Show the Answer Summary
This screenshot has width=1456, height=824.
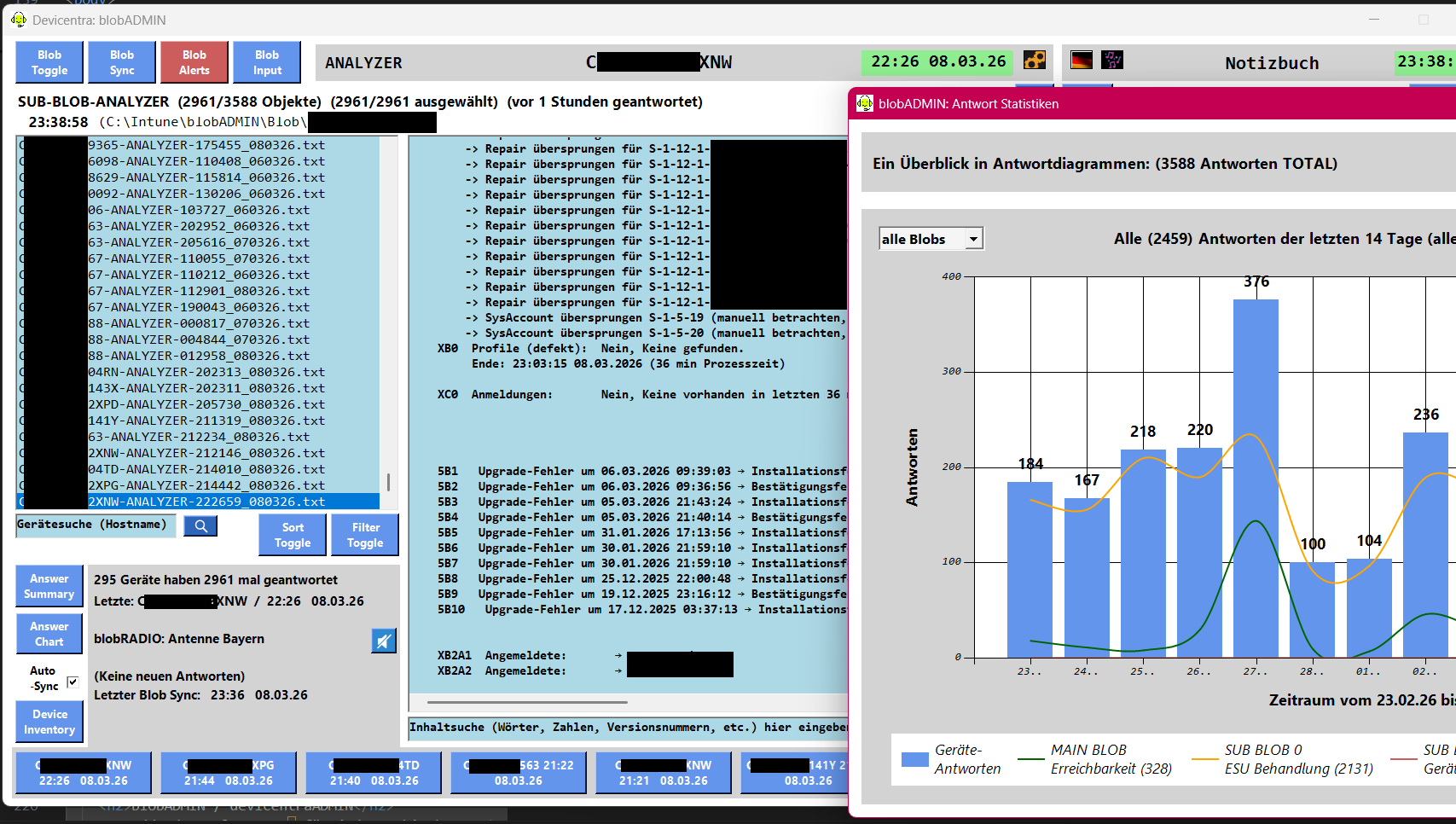tap(49, 586)
